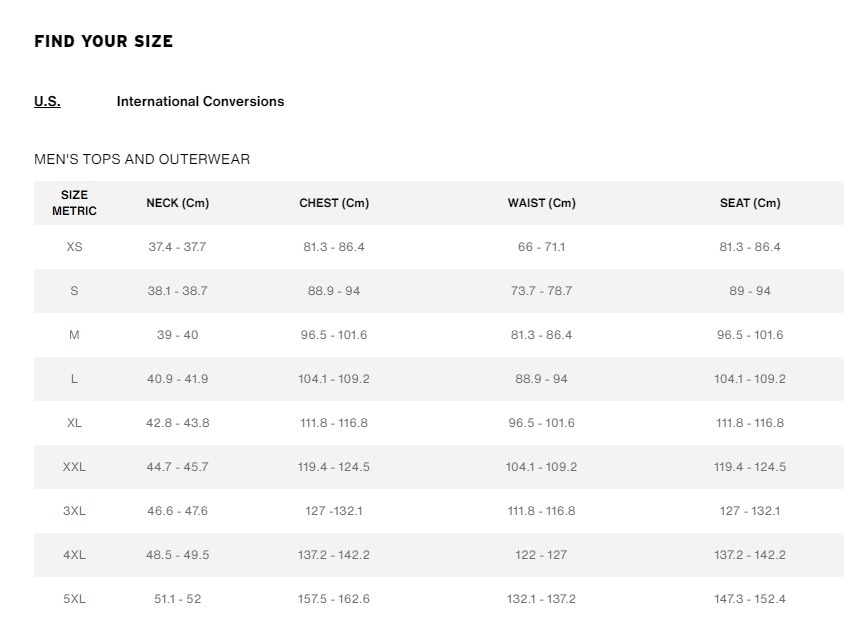Screen dimensions: 844x641
Task: Select the Chest (Cm) column header
Action: (334, 203)
